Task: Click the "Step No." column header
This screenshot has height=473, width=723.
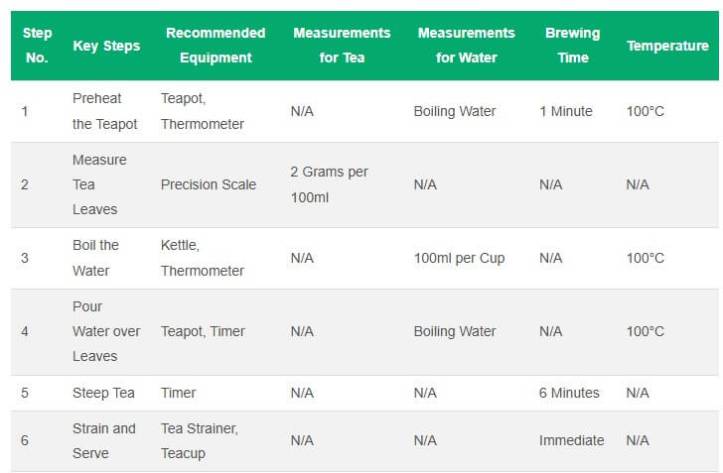Action: (37, 46)
